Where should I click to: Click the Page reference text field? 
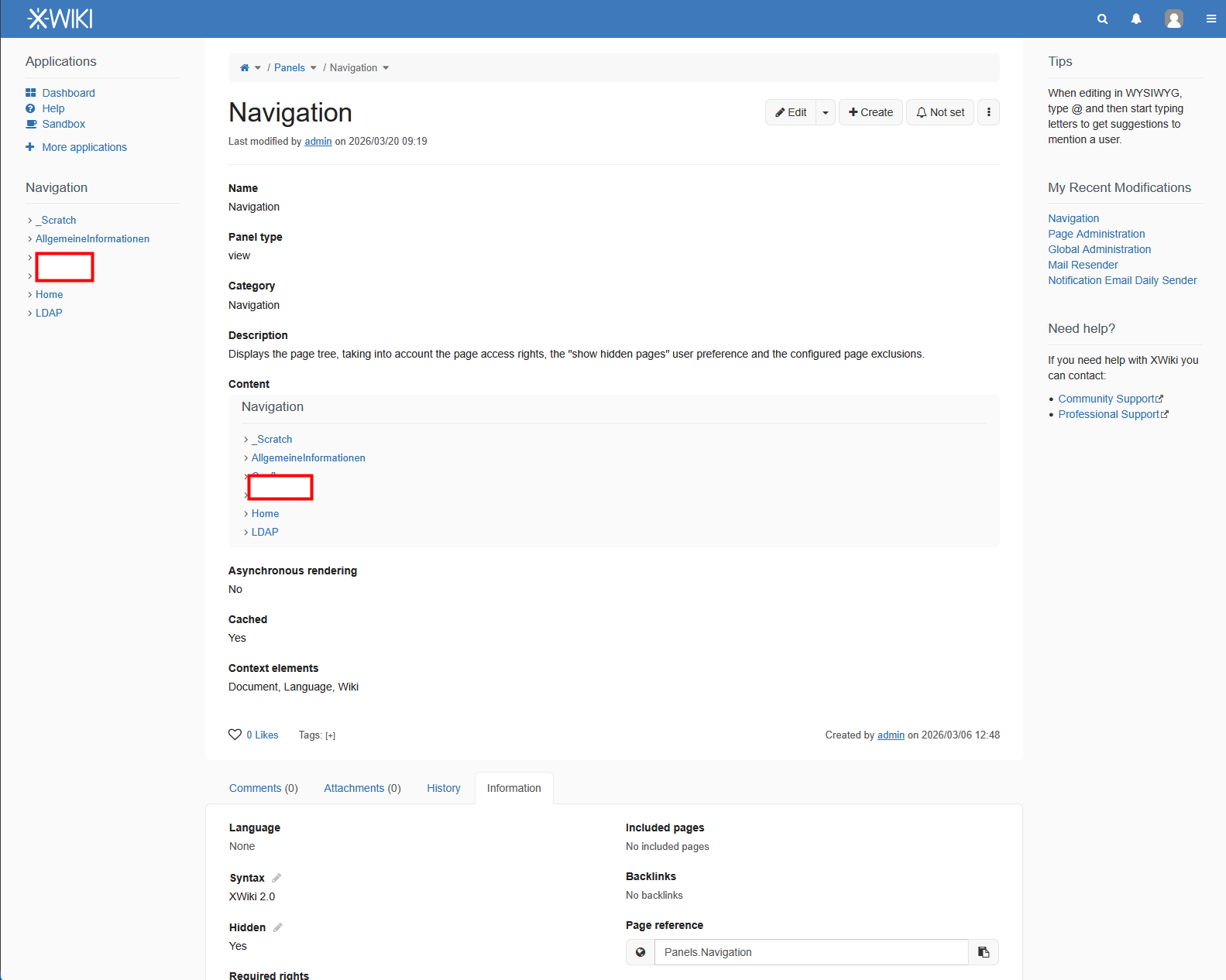click(811, 952)
